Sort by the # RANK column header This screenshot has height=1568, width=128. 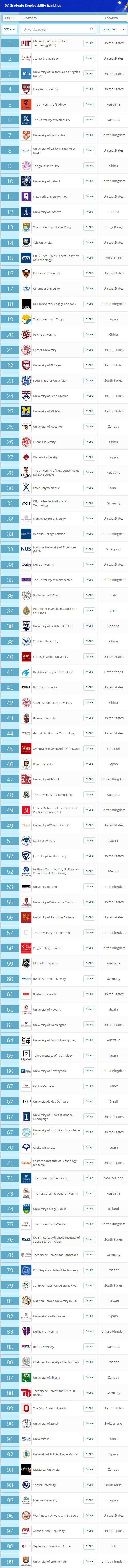coord(10,18)
